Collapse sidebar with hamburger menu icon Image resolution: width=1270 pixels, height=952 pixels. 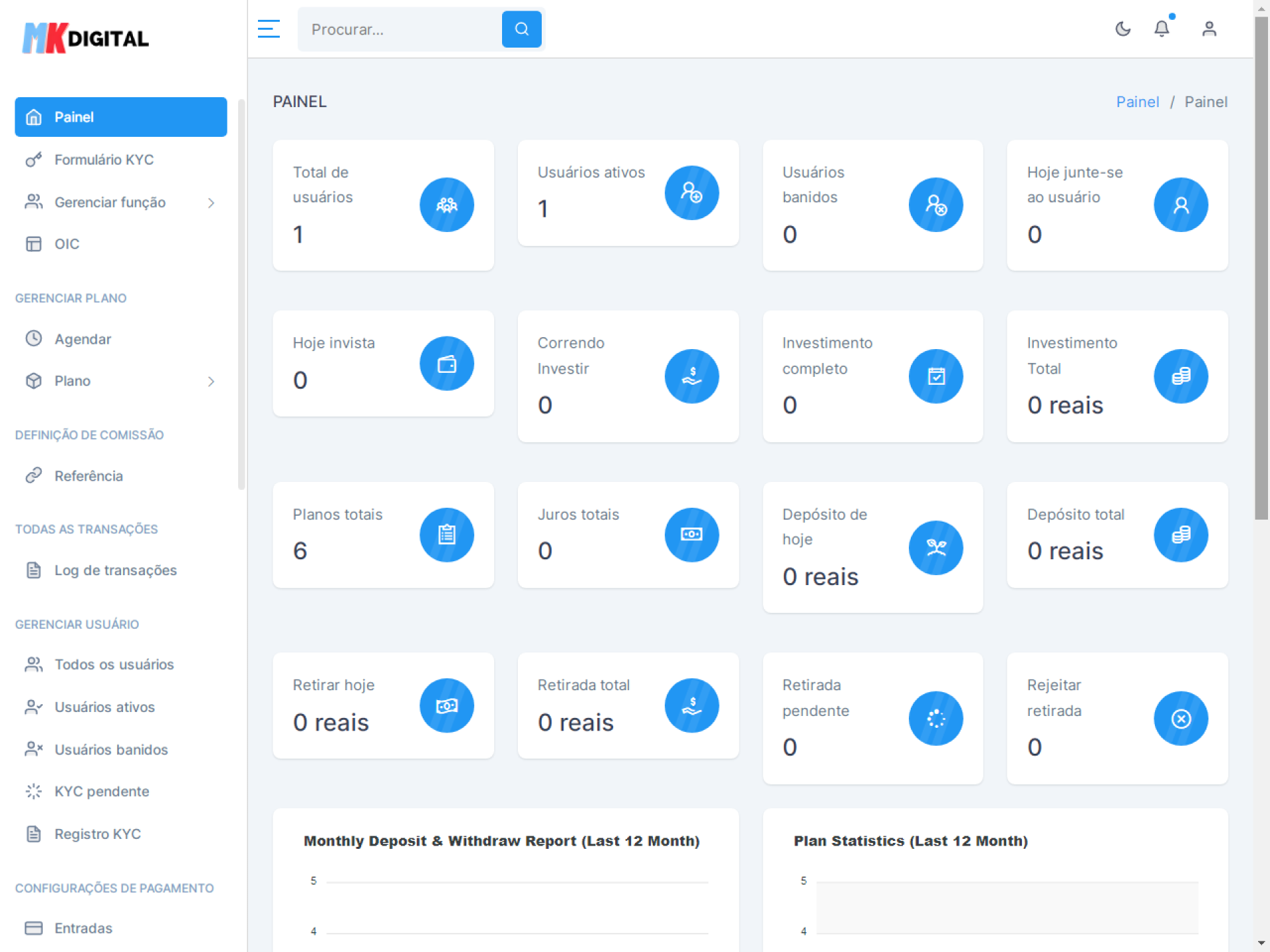(269, 29)
